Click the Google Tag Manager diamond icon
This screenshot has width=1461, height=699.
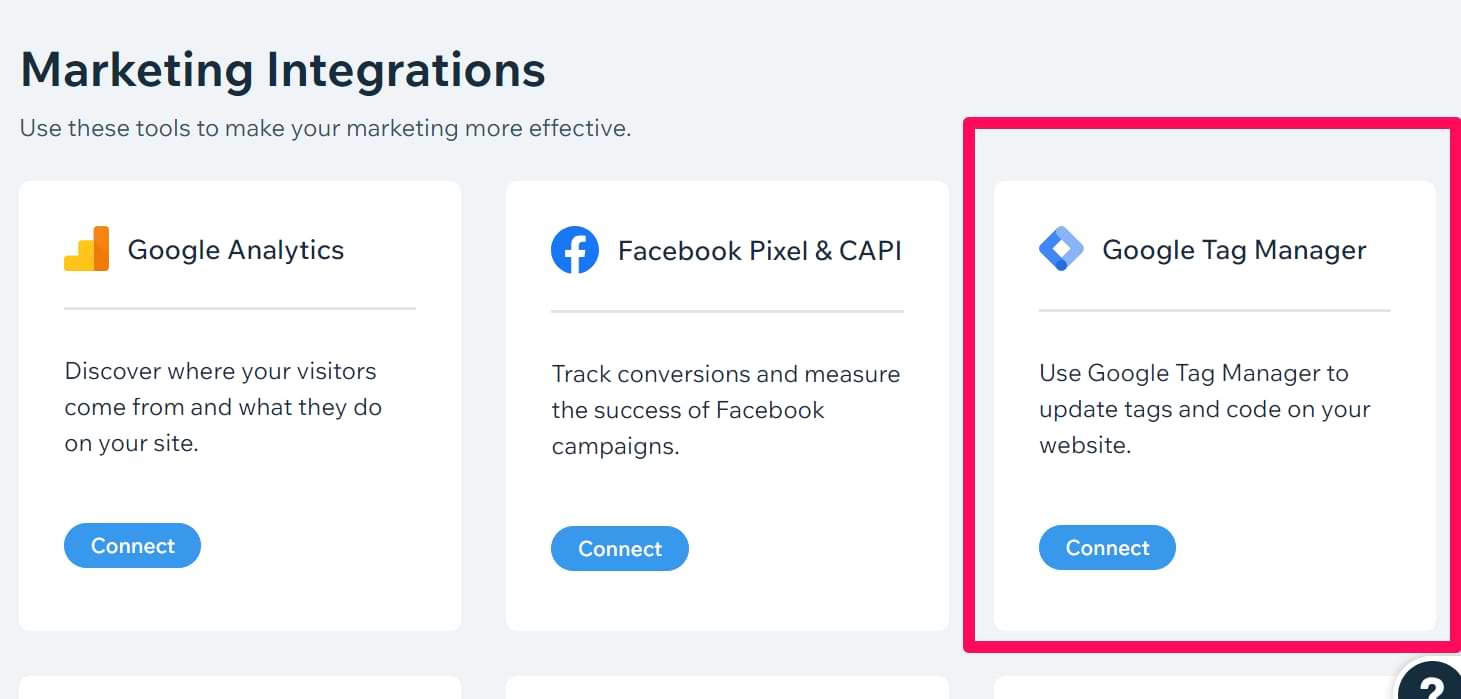coord(1061,250)
